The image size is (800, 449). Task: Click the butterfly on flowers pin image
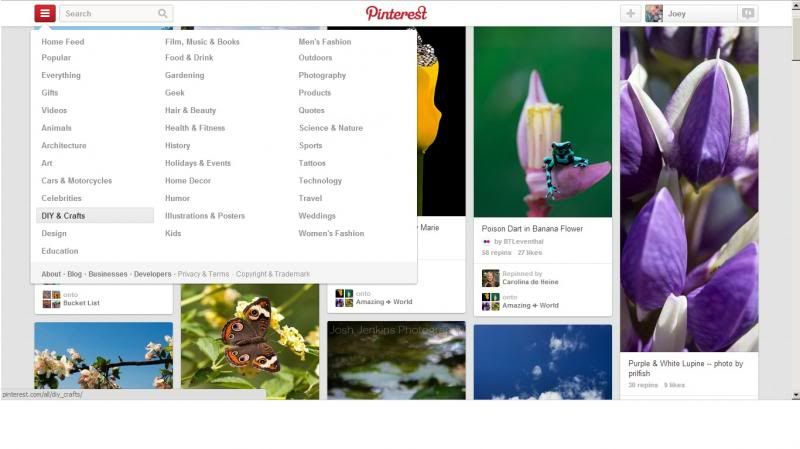tap(250, 342)
